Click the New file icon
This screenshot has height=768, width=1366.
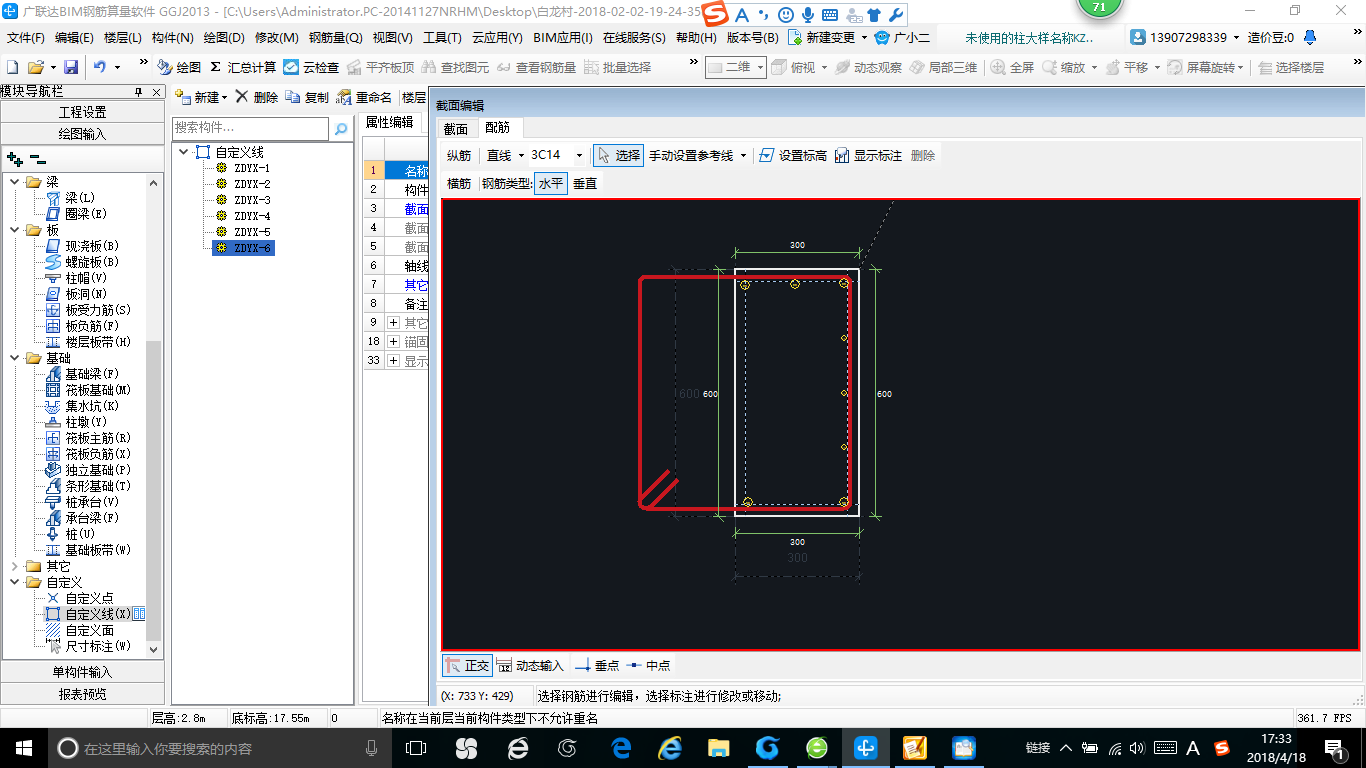coord(12,67)
